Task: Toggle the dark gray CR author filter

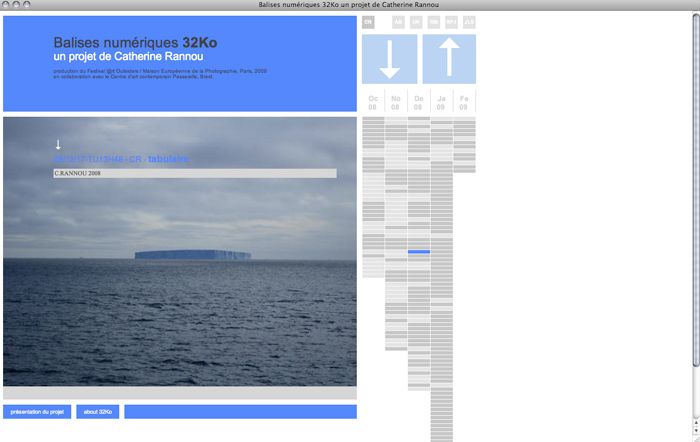Action: tap(368, 21)
